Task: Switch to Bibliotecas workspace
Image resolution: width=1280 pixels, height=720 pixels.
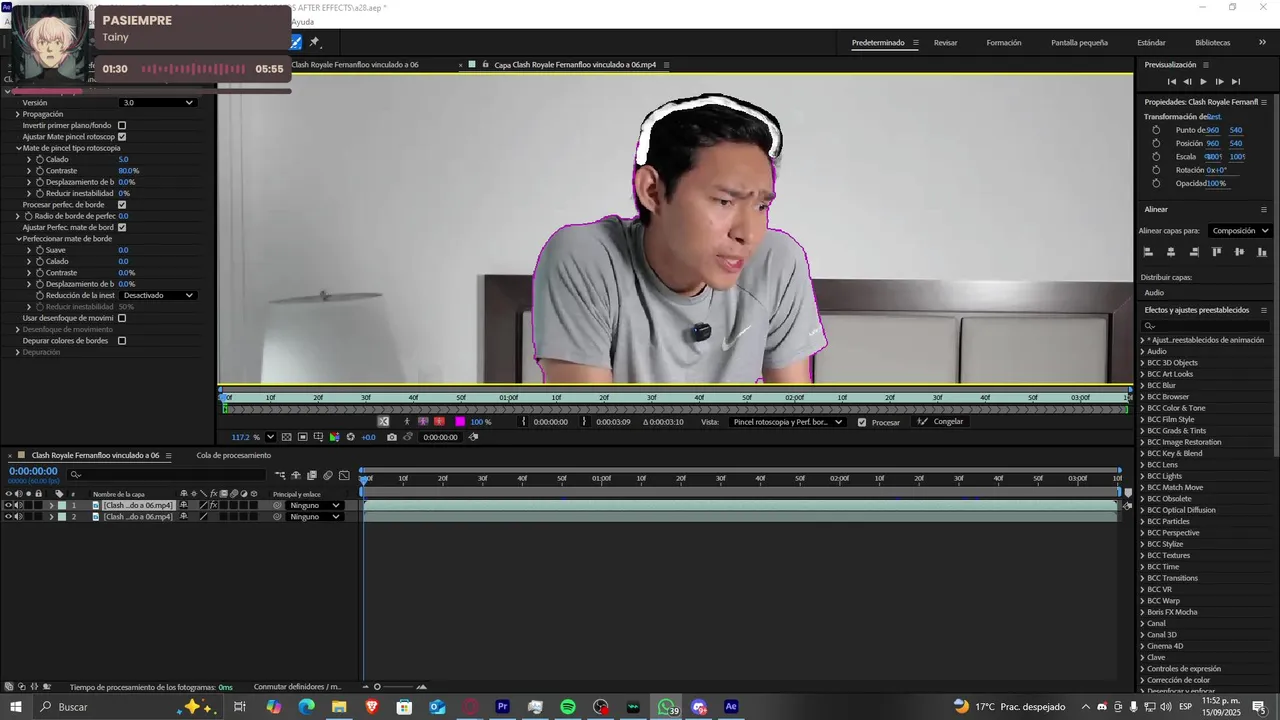Action: click(1212, 43)
